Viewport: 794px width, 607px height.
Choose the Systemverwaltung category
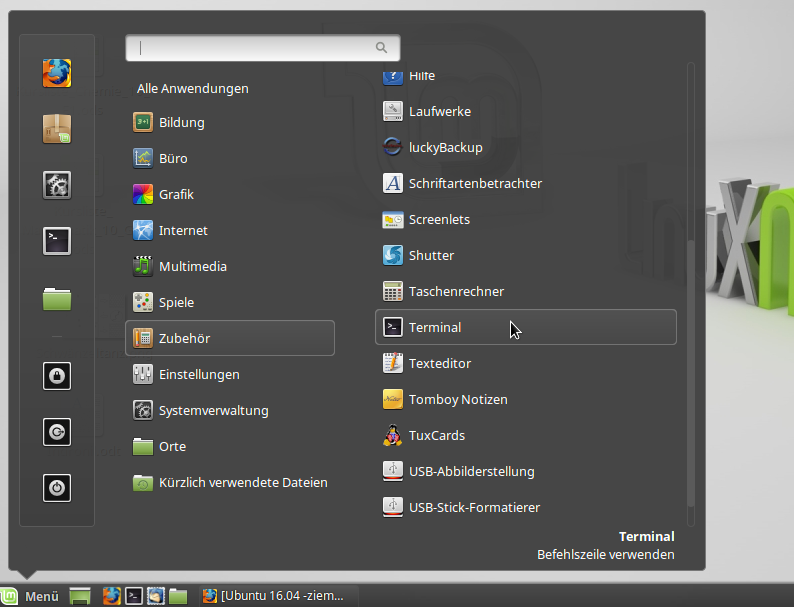(x=230, y=411)
